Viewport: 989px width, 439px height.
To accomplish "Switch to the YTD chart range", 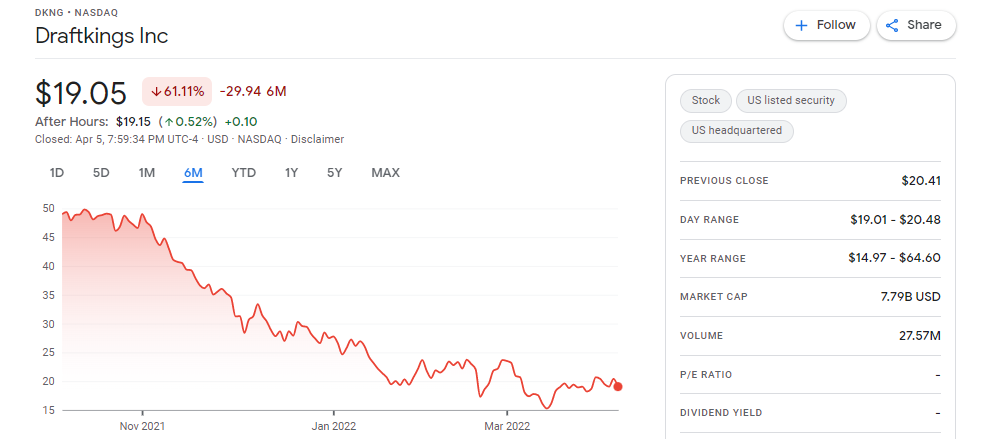I will point(243,173).
